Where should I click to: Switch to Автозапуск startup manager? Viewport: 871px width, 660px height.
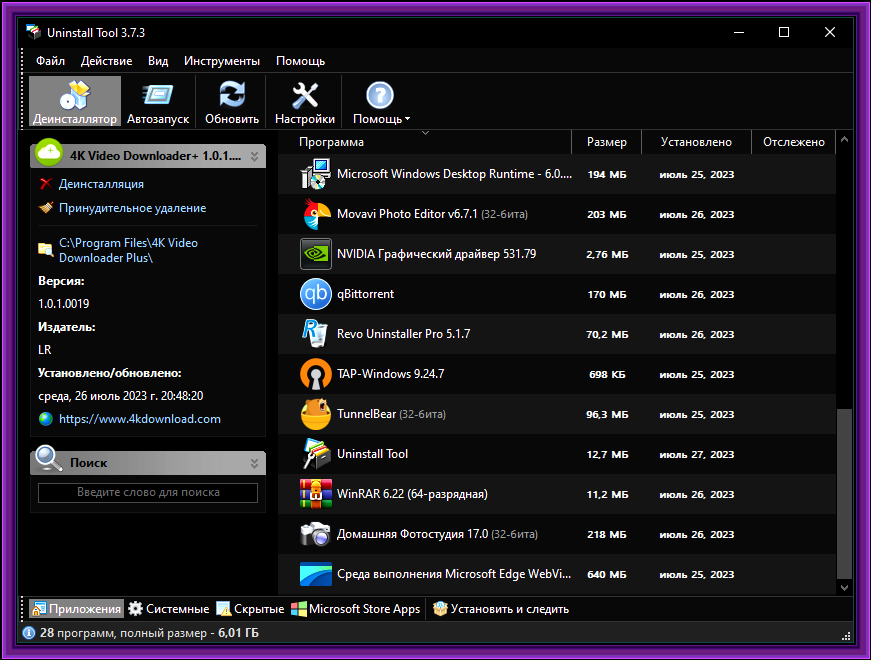pyautogui.click(x=158, y=102)
